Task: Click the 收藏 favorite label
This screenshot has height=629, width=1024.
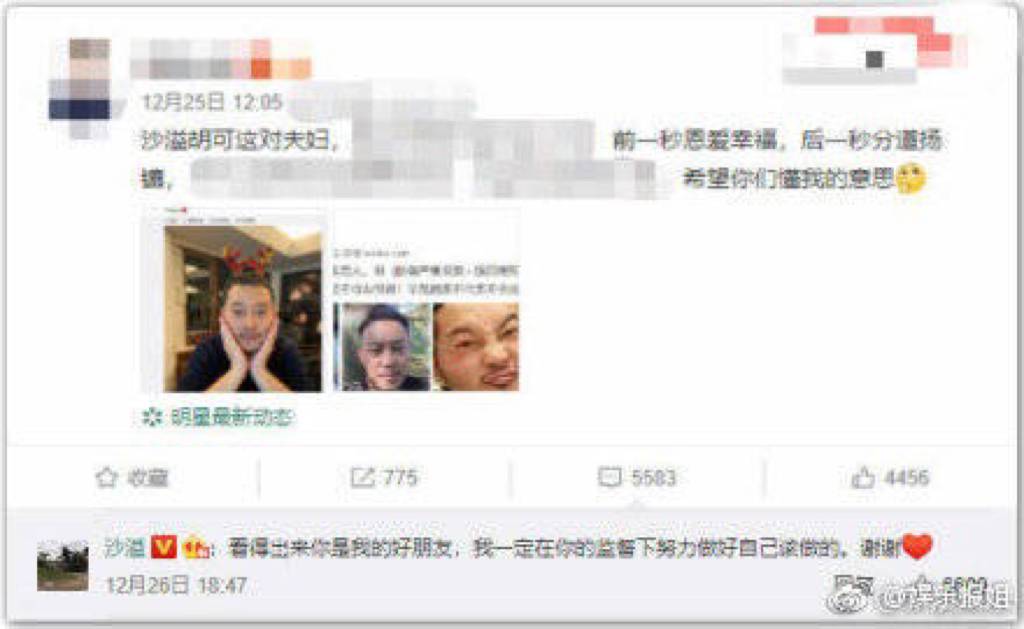Action: coord(148,477)
